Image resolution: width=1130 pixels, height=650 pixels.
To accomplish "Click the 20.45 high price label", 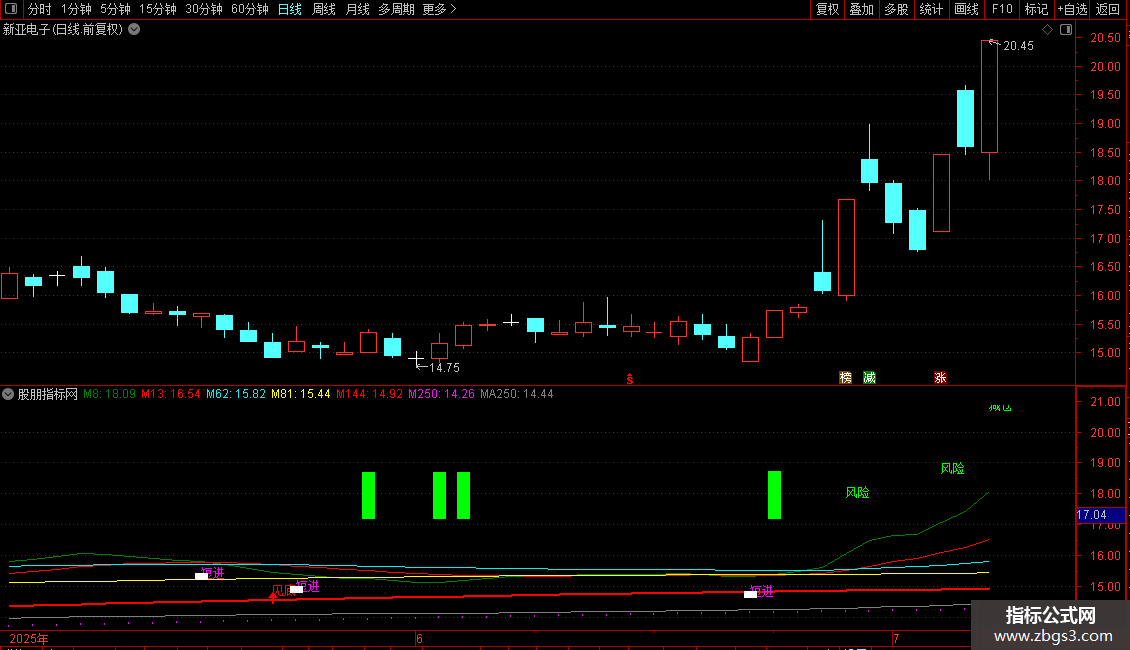I will pyautogui.click(x=1018, y=45).
